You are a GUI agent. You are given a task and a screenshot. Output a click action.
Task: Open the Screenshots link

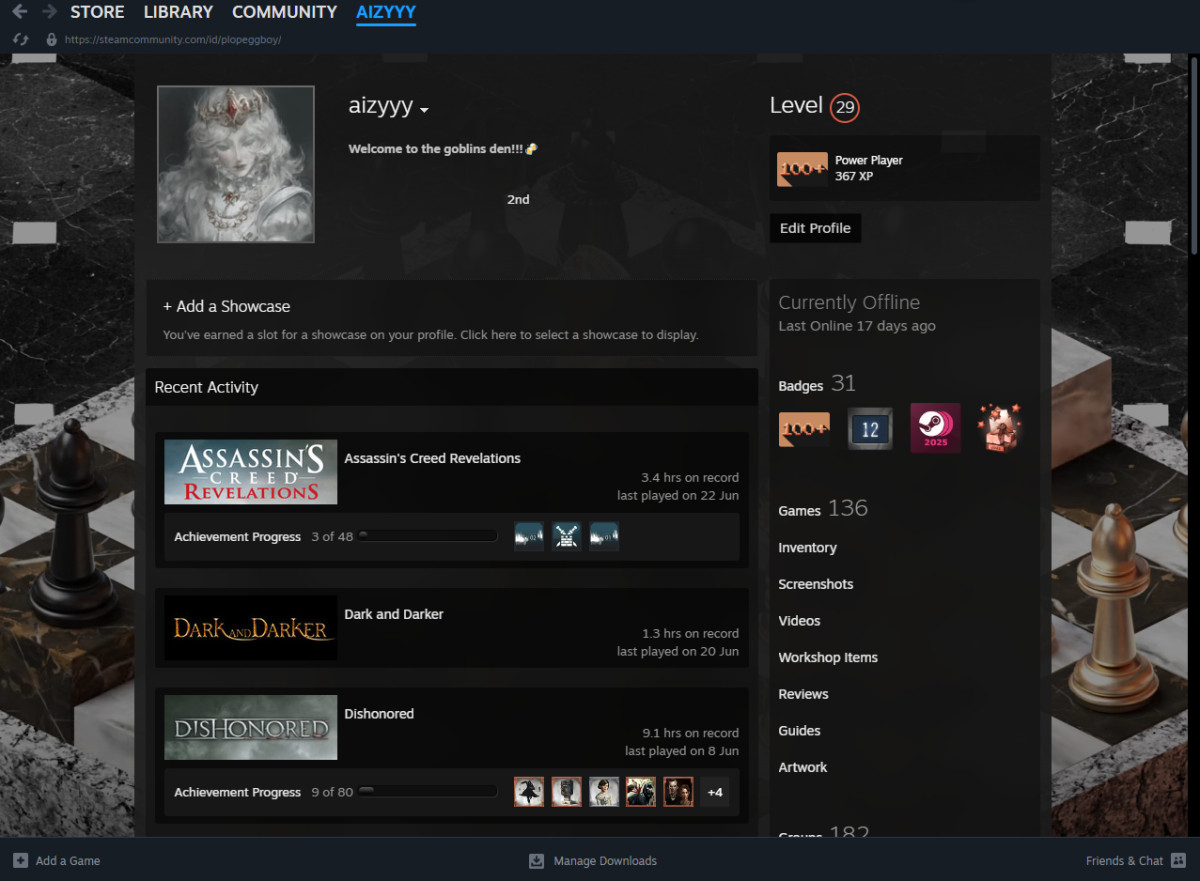pos(816,584)
